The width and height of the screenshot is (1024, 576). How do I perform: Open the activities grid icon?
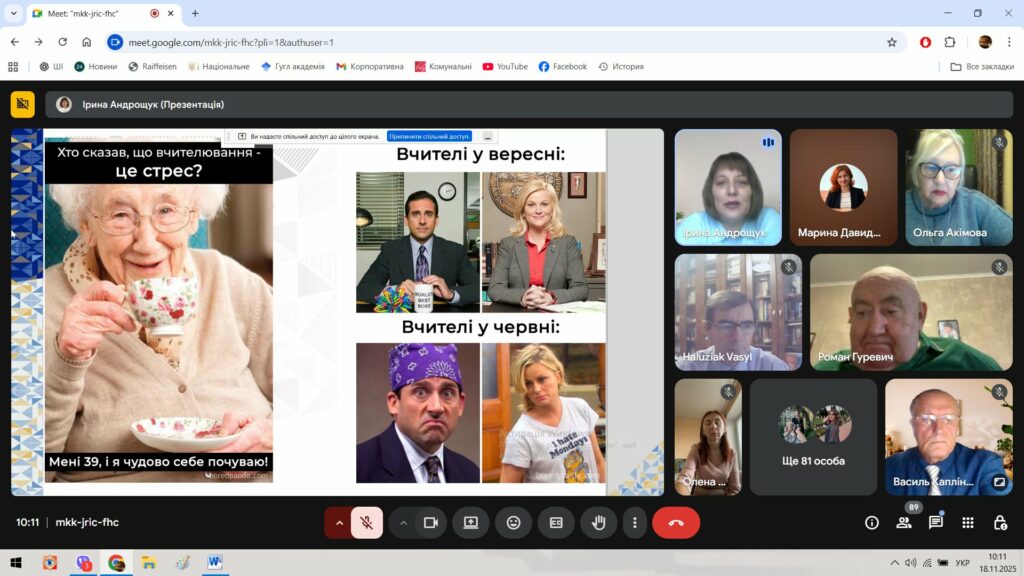pos(968,522)
